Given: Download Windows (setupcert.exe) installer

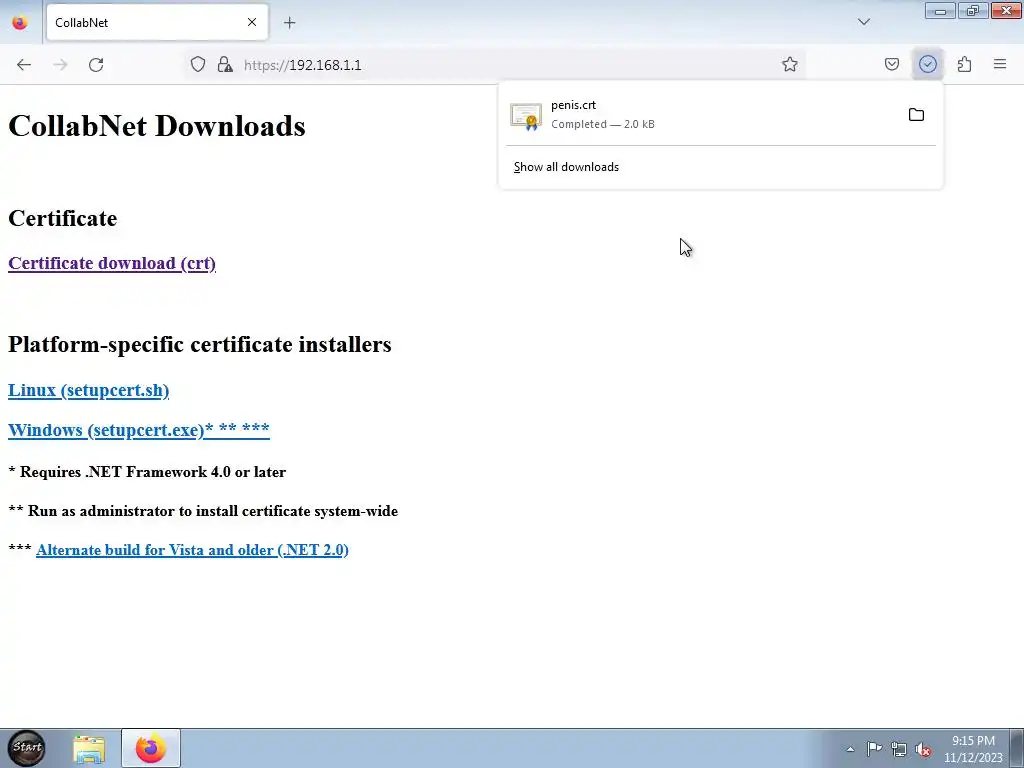Looking at the screenshot, I should click(138, 430).
